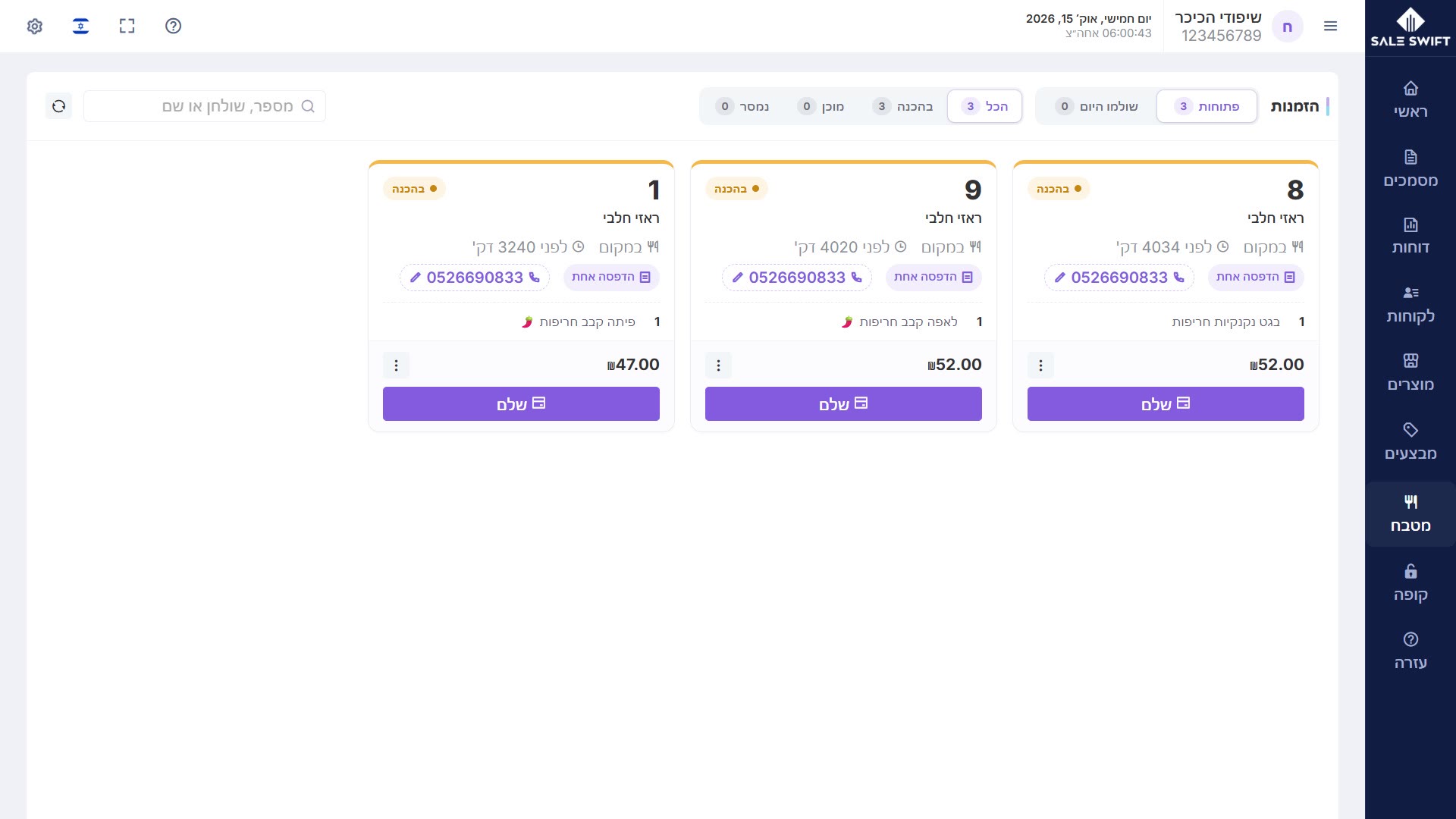Open more options menu for order 8
The height and width of the screenshot is (819, 1456).
[1040, 366]
